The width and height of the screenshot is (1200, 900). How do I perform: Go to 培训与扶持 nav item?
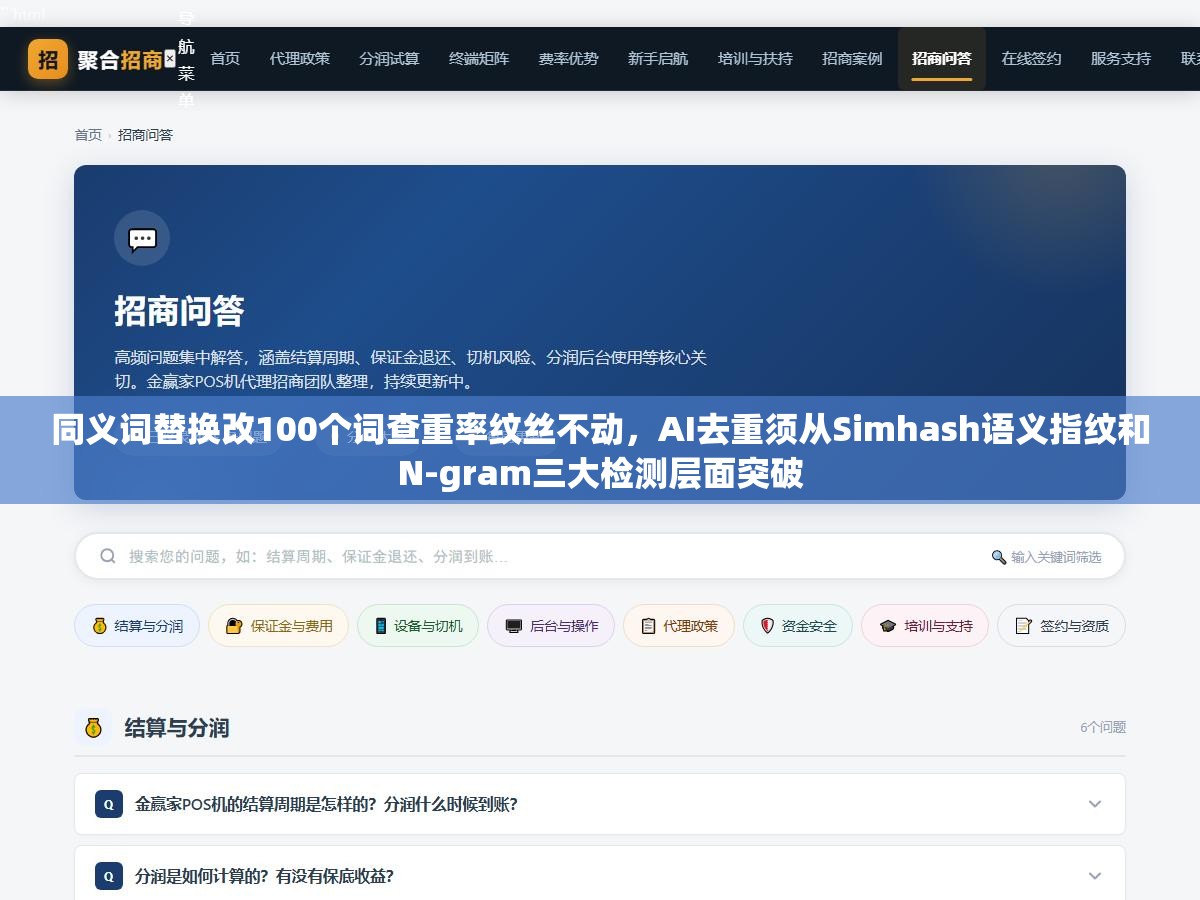coord(755,59)
